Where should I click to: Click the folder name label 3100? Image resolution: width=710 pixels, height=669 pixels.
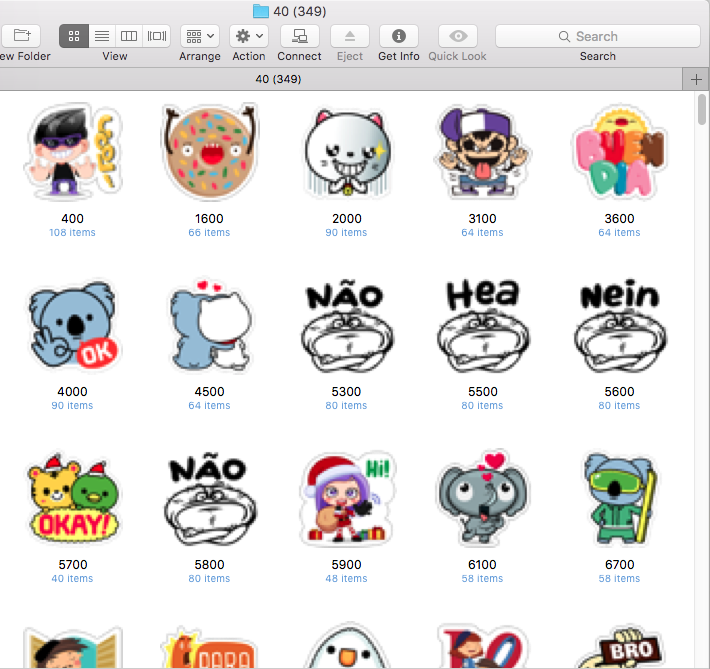coord(483,219)
